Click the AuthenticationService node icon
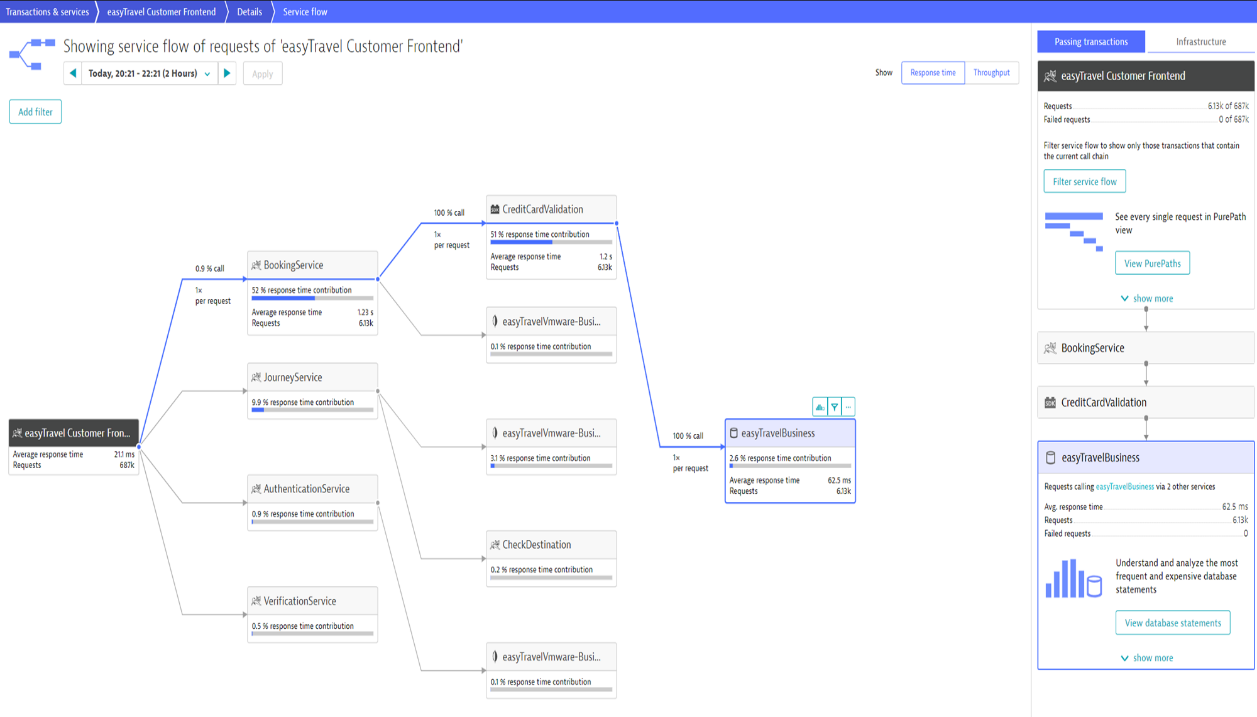This screenshot has height=717, width=1257. pyautogui.click(x=256, y=489)
